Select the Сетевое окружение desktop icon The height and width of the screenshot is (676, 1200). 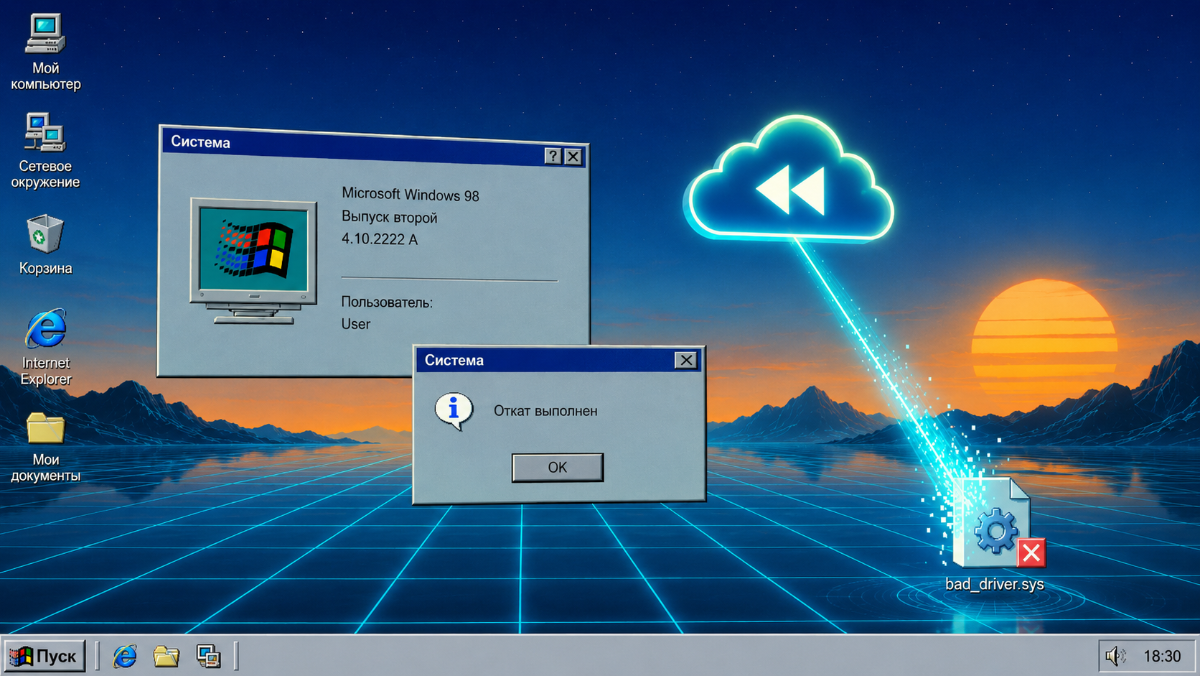pos(45,152)
